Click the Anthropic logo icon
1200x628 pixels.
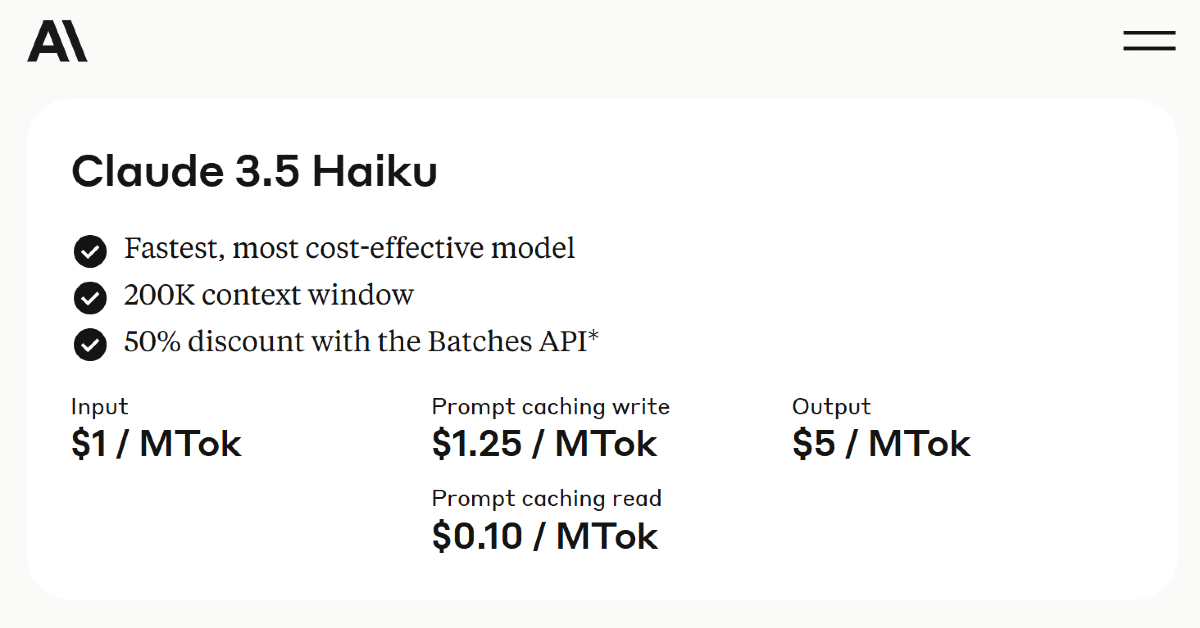pyautogui.click(x=57, y=41)
